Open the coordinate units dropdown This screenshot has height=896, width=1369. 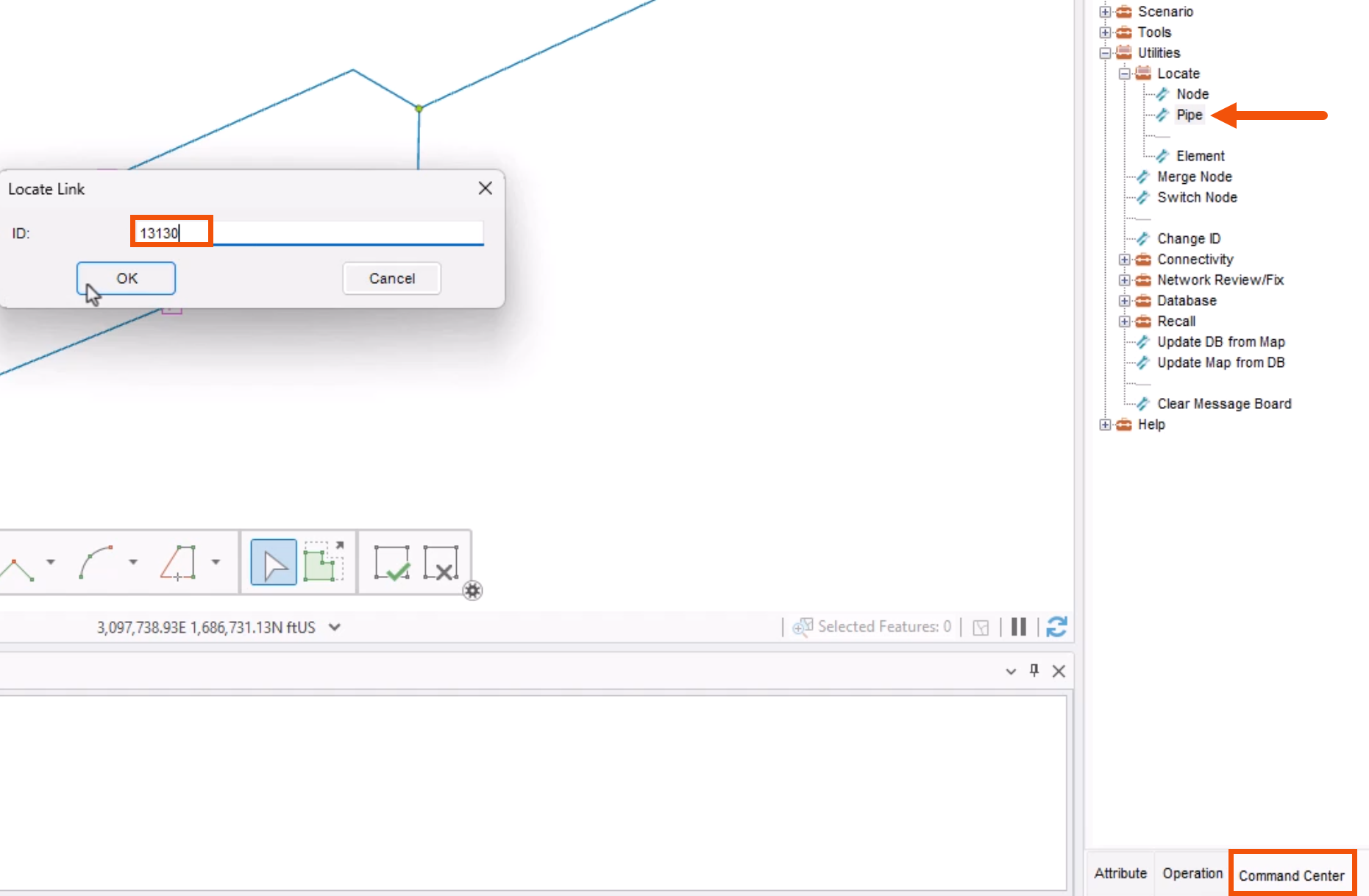click(x=335, y=627)
